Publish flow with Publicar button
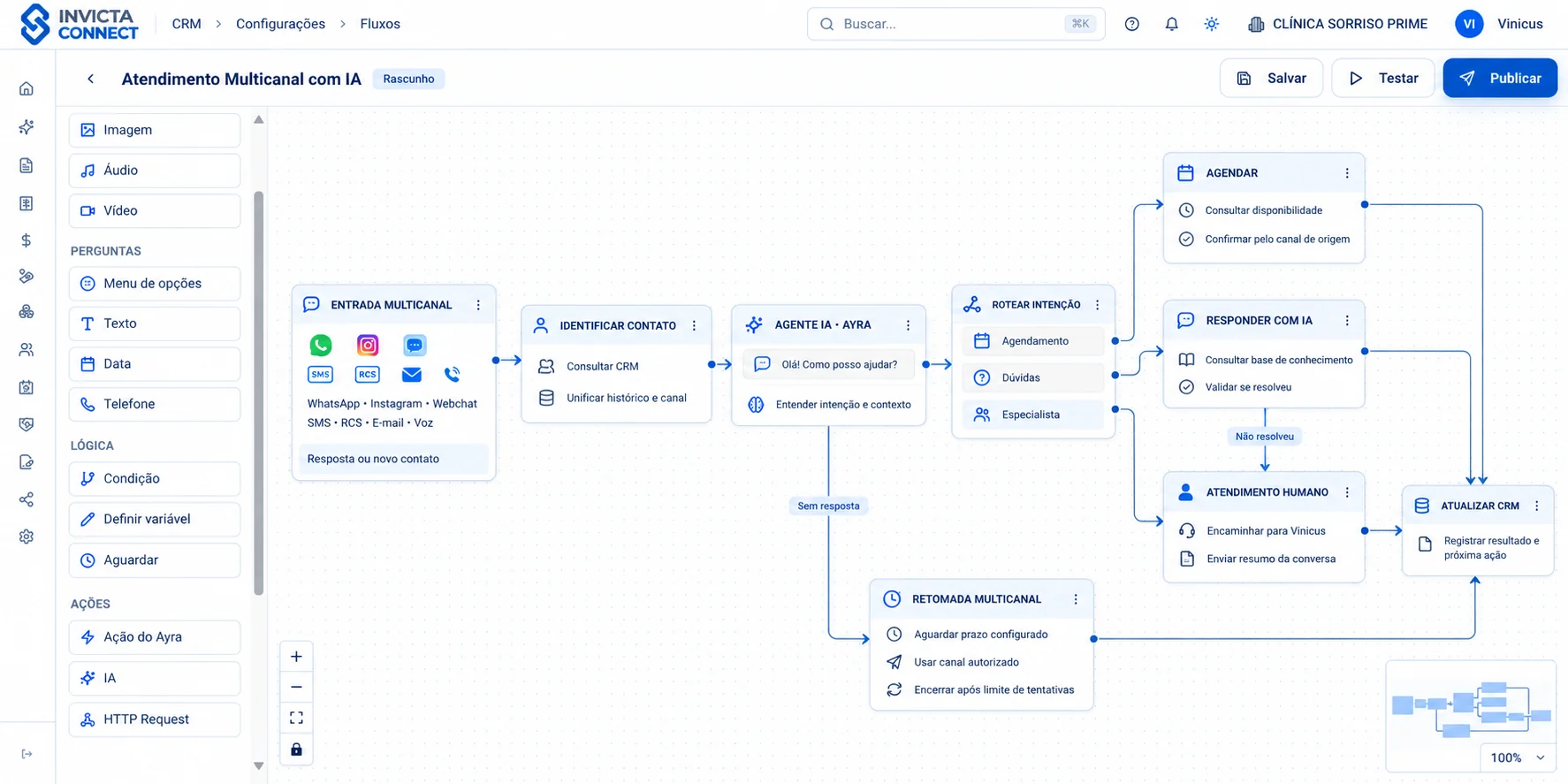The width and height of the screenshot is (1568, 784). click(x=1500, y=78)
